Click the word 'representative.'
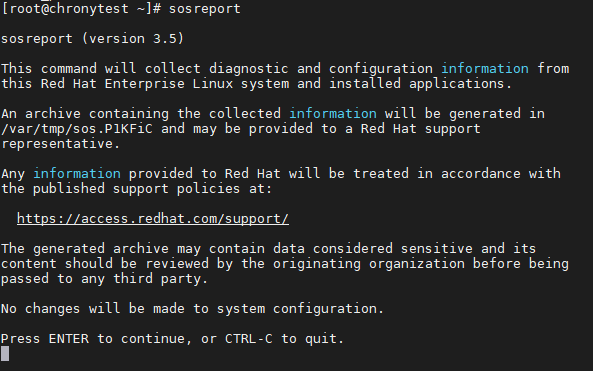The image size is (593, 371). 61,144
